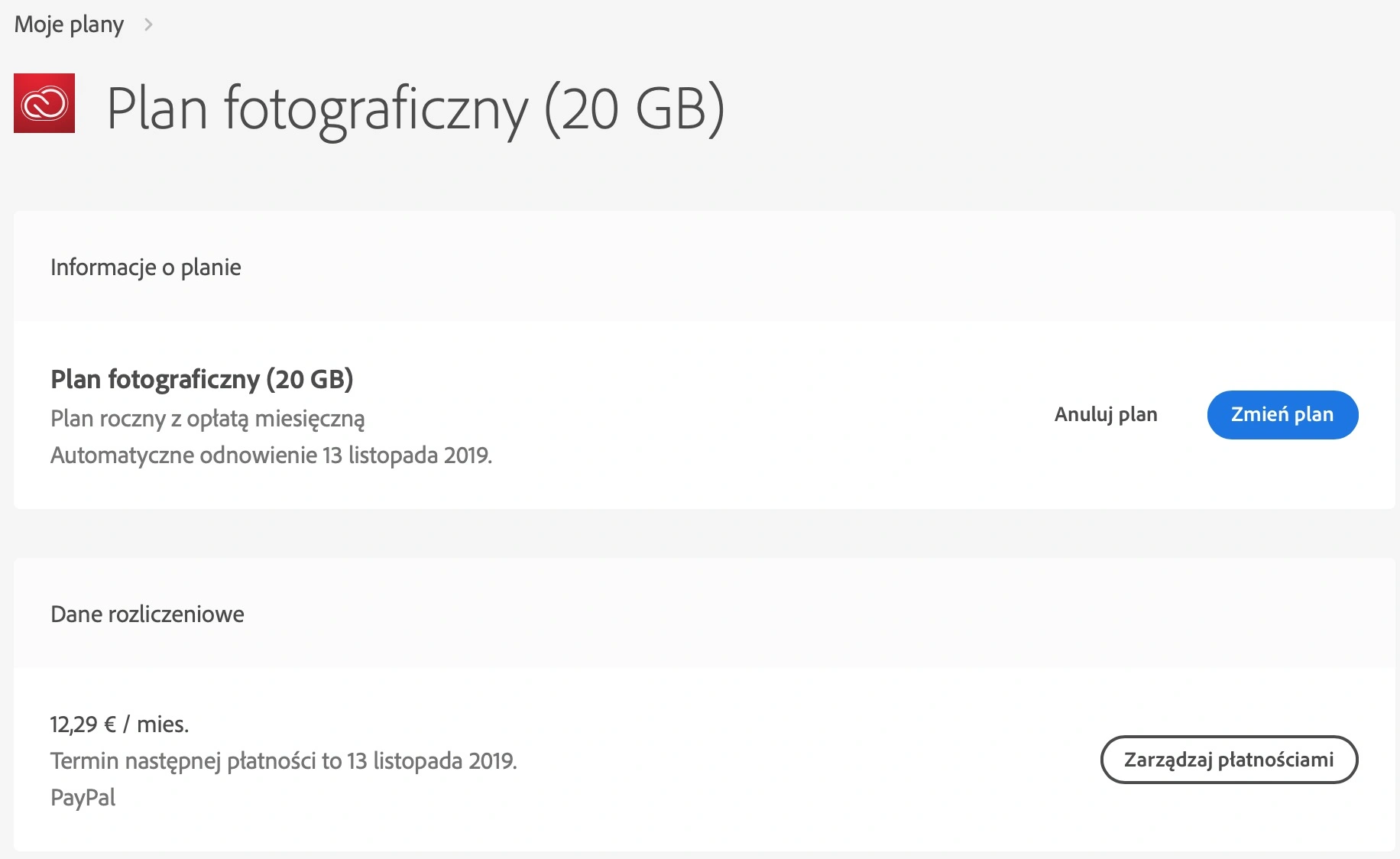The height and width of the screenshot is (859, 1400).
Task: Click the Plan roczny z opłatą miesięczną text
Action: coord(208,419)
